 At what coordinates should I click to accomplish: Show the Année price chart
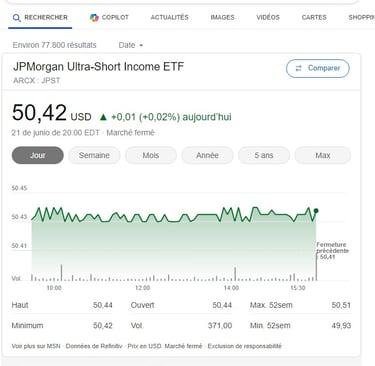207,155
